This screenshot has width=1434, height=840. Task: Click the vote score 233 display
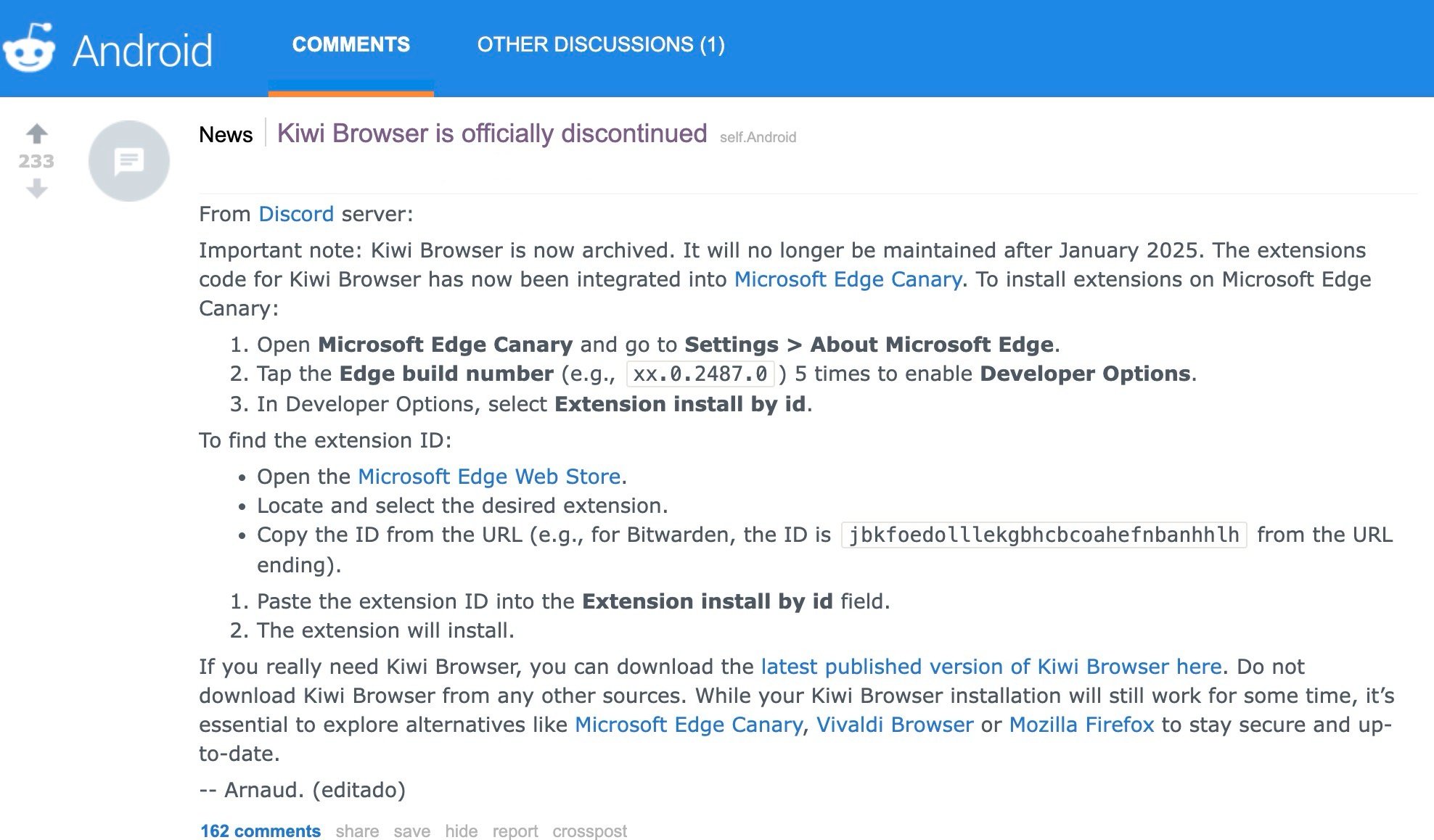point(36,161)
